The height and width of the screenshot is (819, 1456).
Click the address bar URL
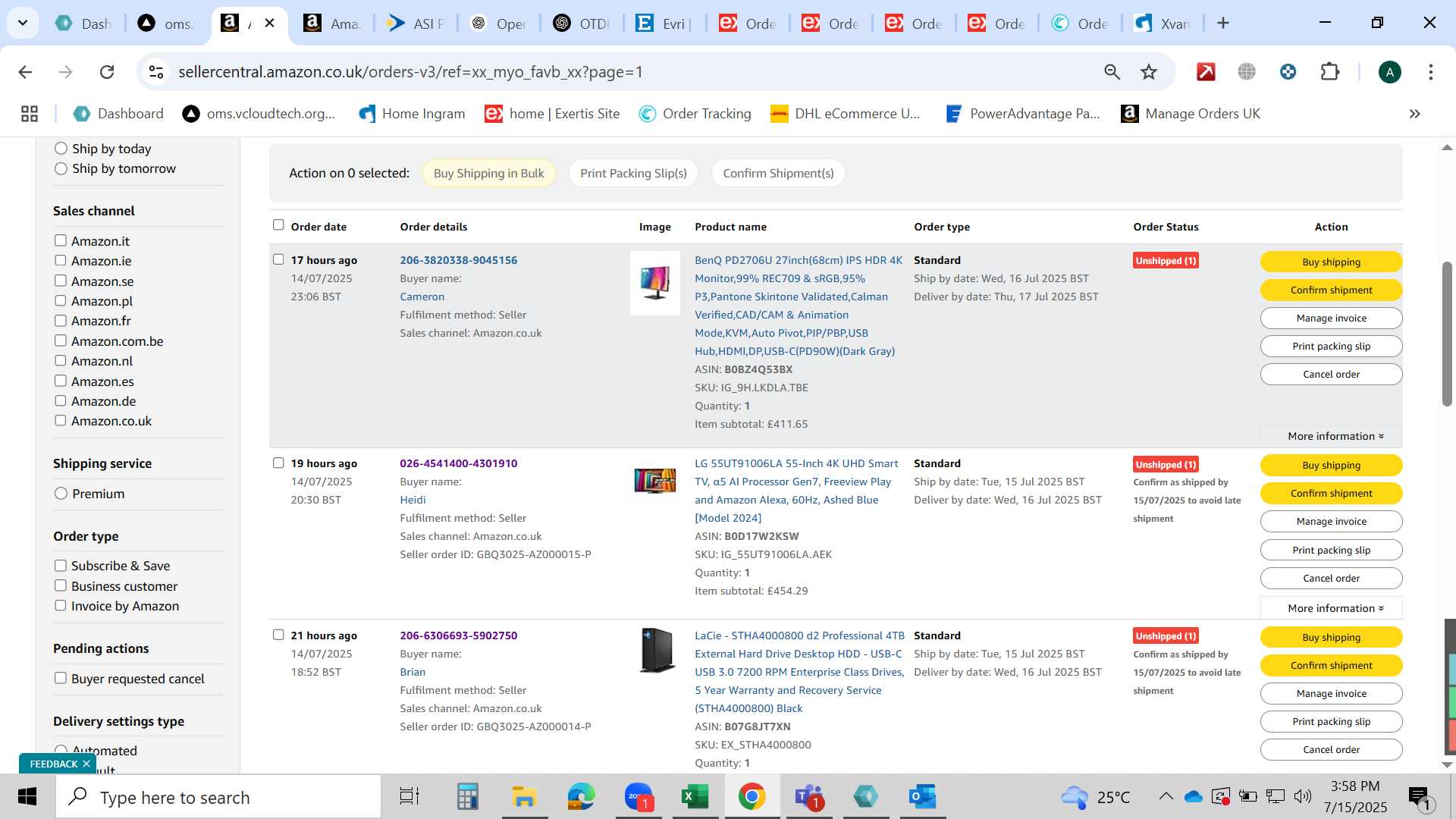(x=410, y=72)
